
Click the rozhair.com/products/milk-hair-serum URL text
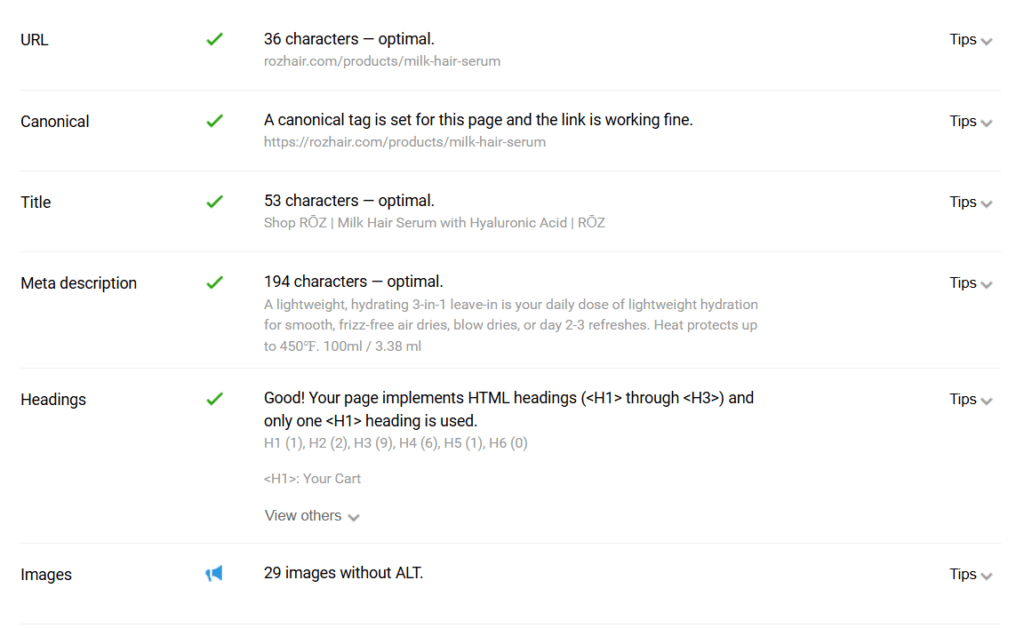[x=382, y=61]
